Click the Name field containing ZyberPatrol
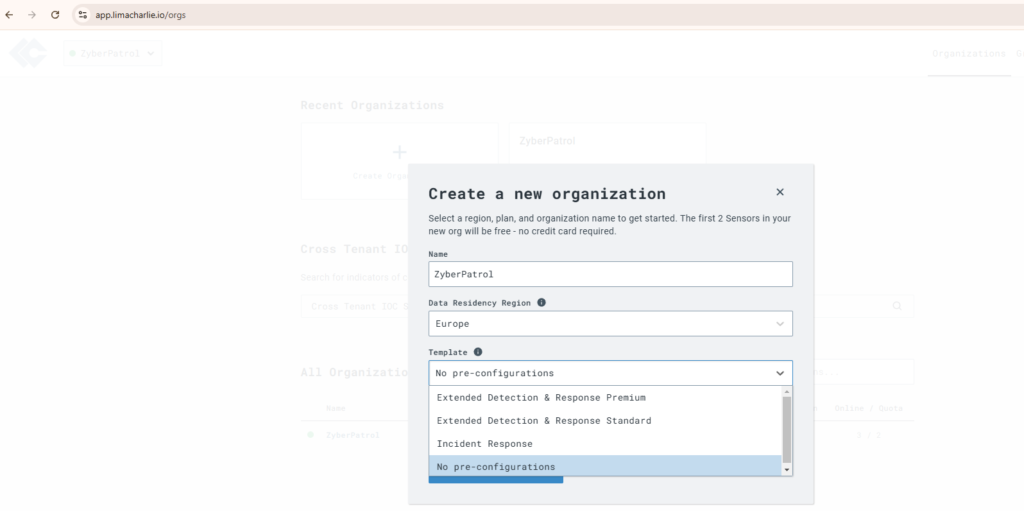The image size is (1024, 511). tap(611, 274)
